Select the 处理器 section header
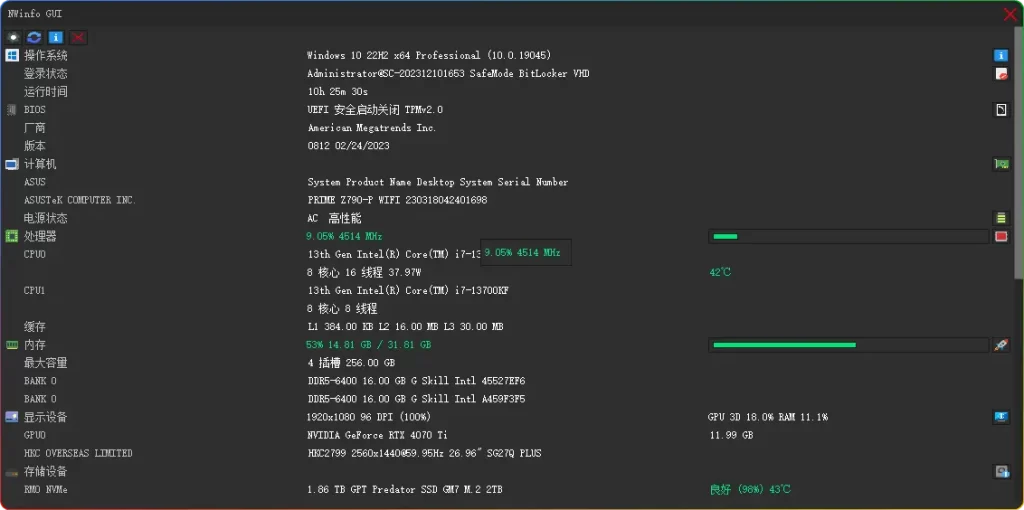1024x510 pixels. [40, 236]
